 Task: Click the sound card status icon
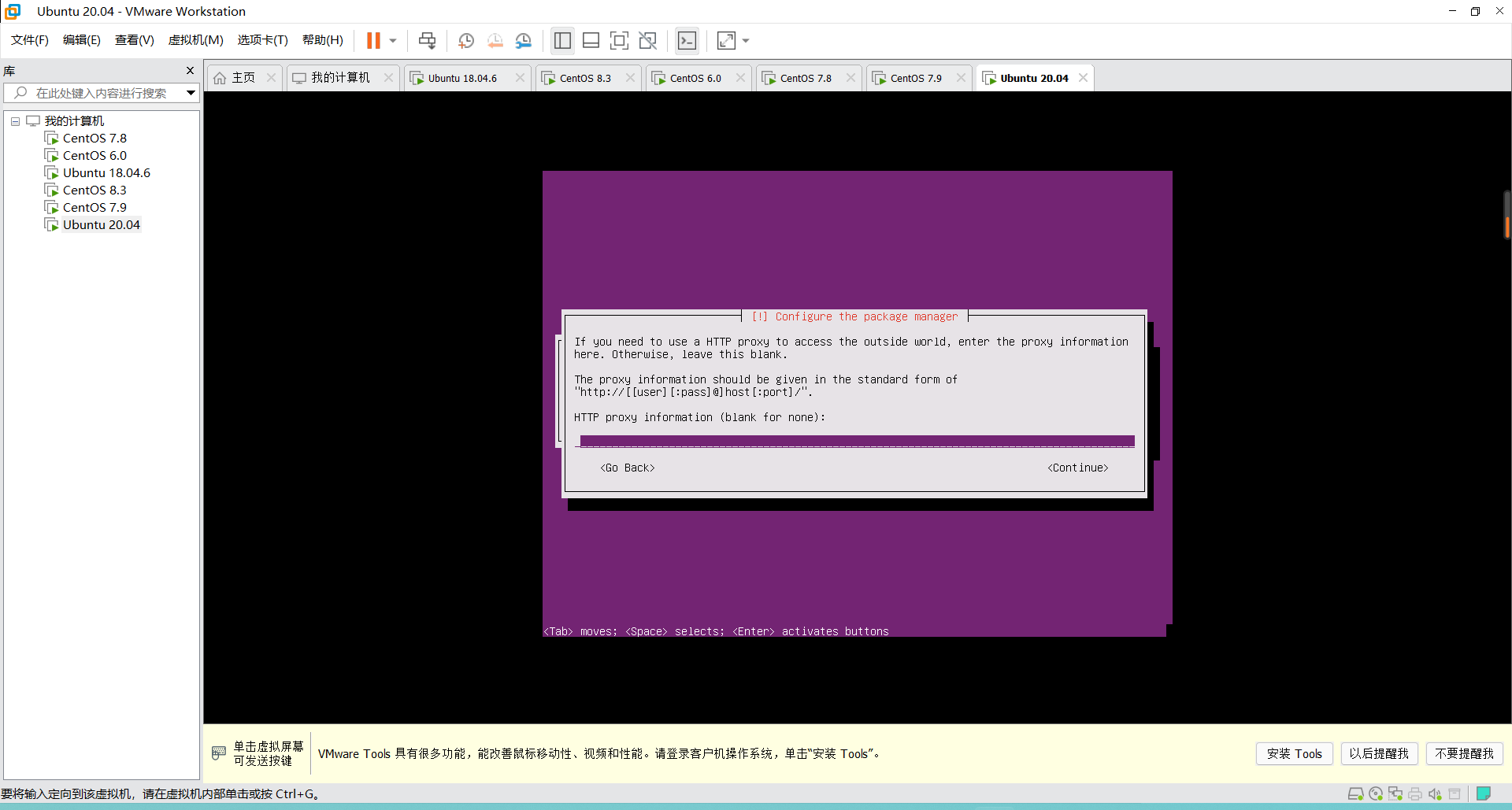coord(1435,793)
